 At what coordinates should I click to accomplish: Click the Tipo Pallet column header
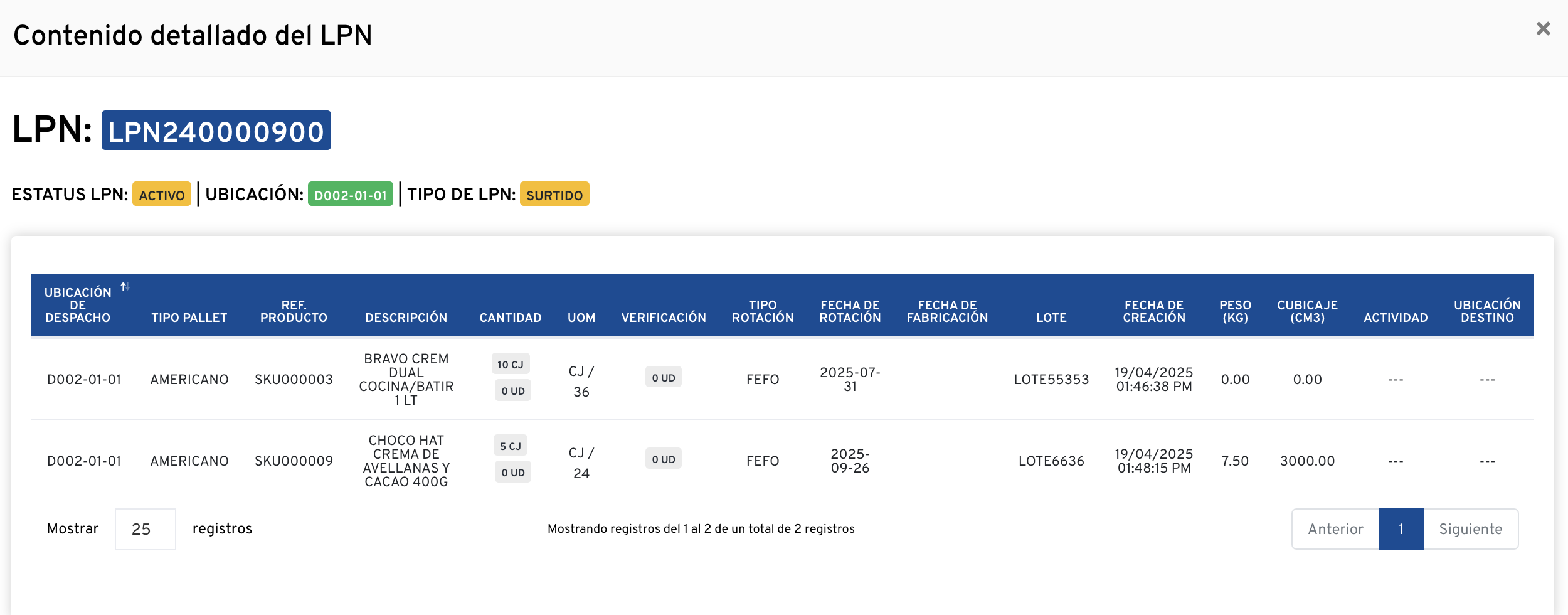click(x=189, y=318)
